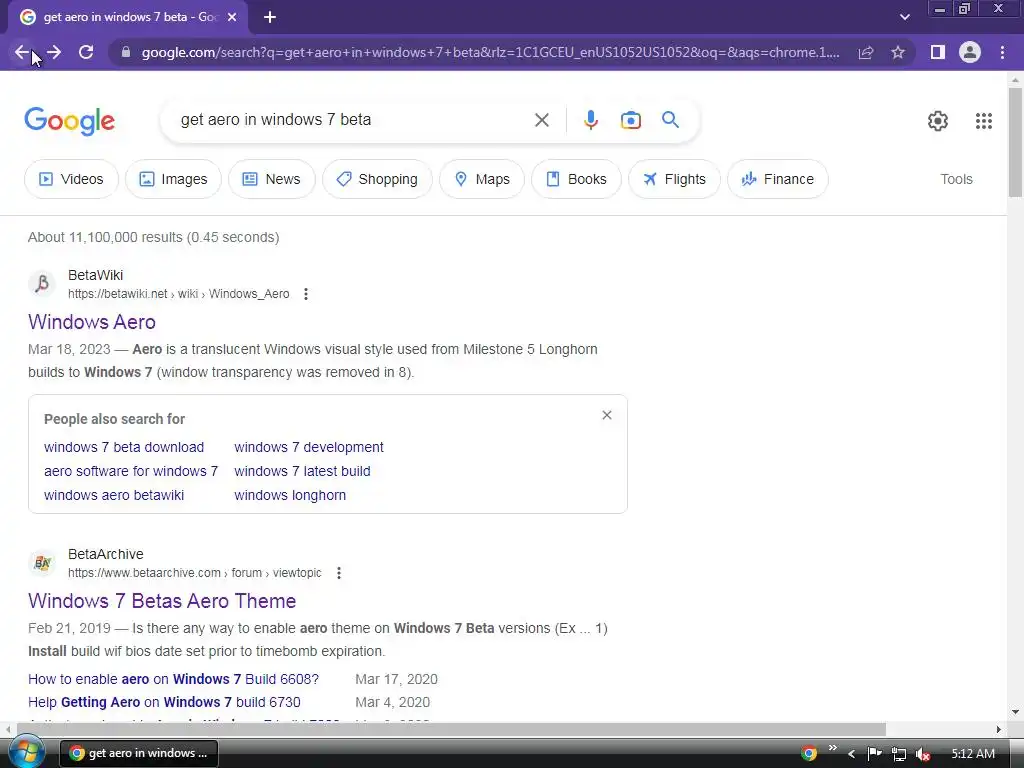The height and width of the screenshot is (768, 1024).
Task: Click the BetaArchive site favicon
Action: tap(42, 563)
